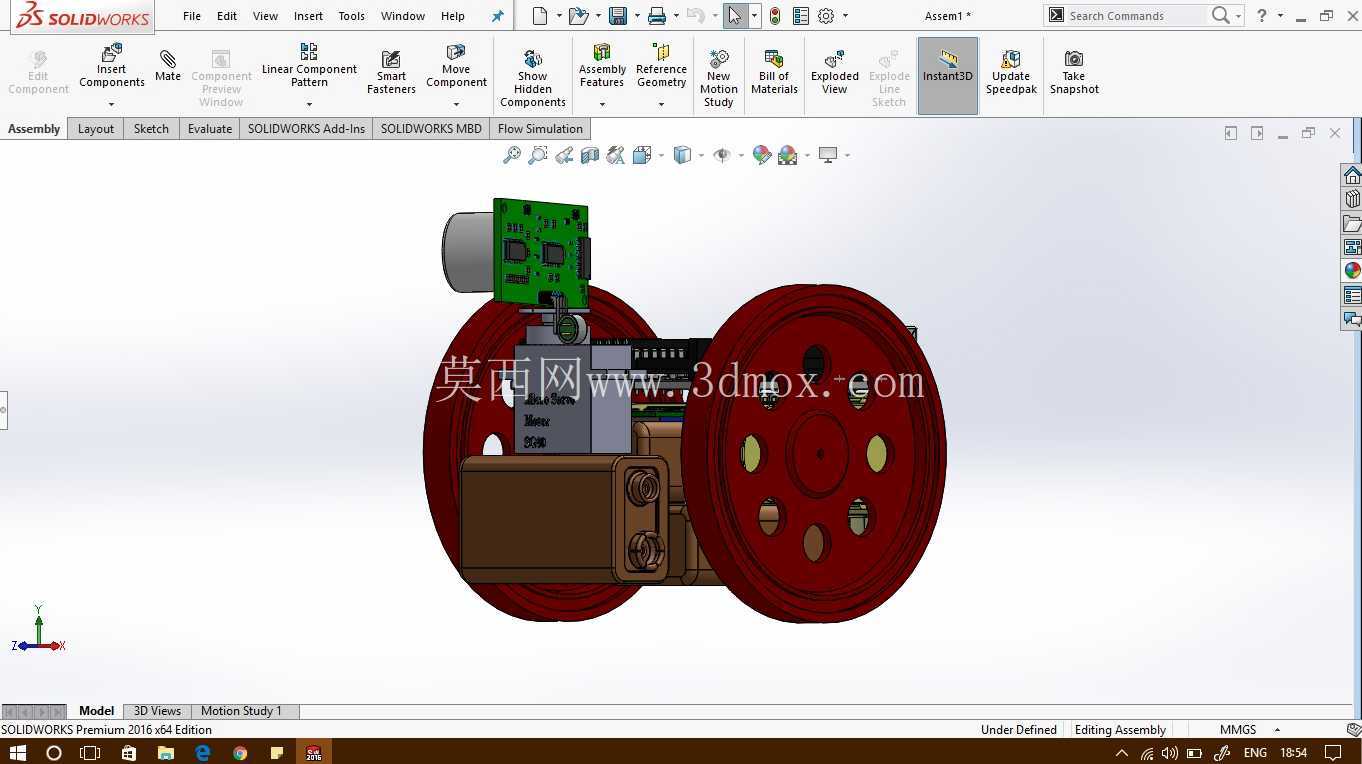Click the Search Commands input field
Screen dimensions: 1362x764
pos(1136,16)
